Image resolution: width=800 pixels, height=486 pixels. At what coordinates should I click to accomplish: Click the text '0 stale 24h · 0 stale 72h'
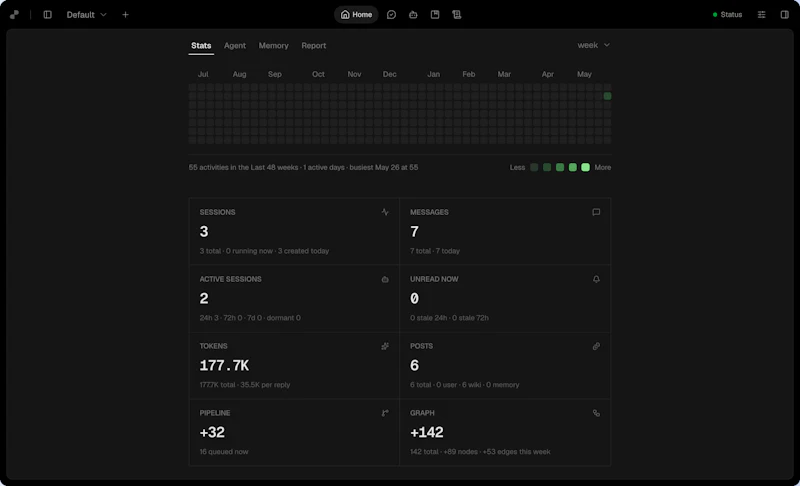[449, 318]
